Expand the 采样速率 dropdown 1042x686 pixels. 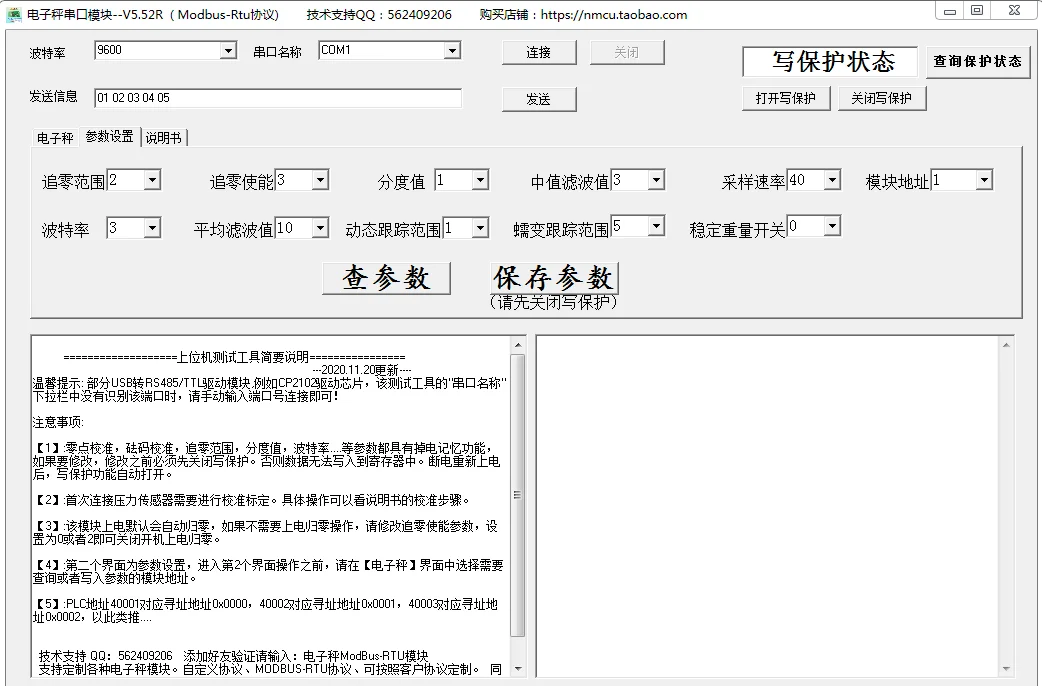[x=832, y=180]
